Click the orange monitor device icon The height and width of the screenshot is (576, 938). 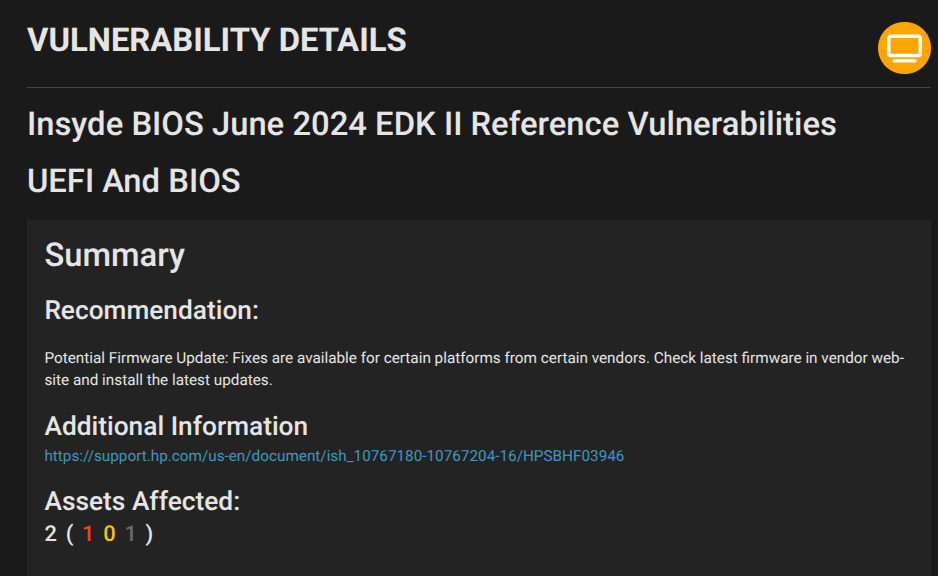[x=904, y=48]
